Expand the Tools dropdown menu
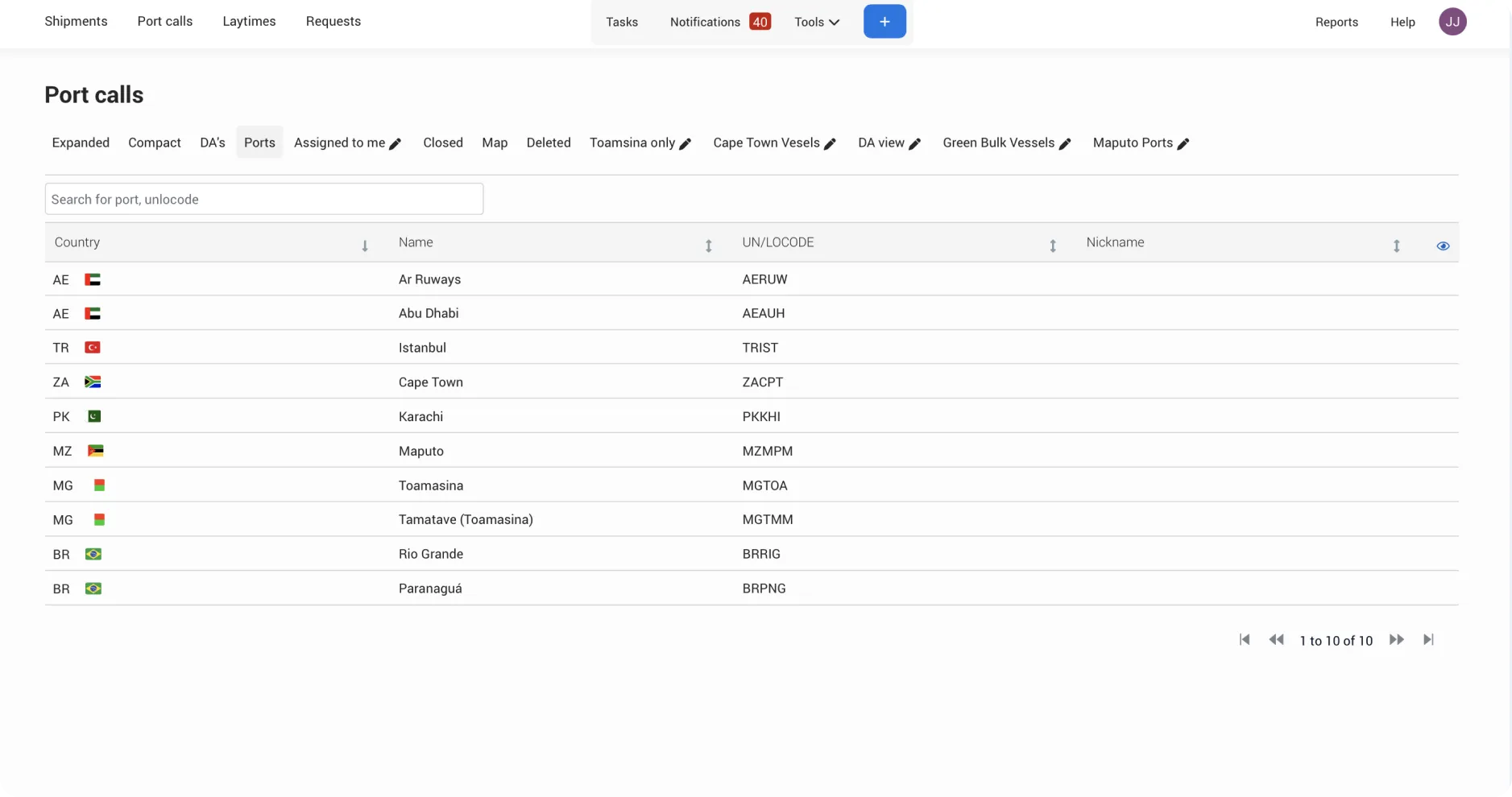Viewport: 1512px width, 797px height. tap(817, 23)
